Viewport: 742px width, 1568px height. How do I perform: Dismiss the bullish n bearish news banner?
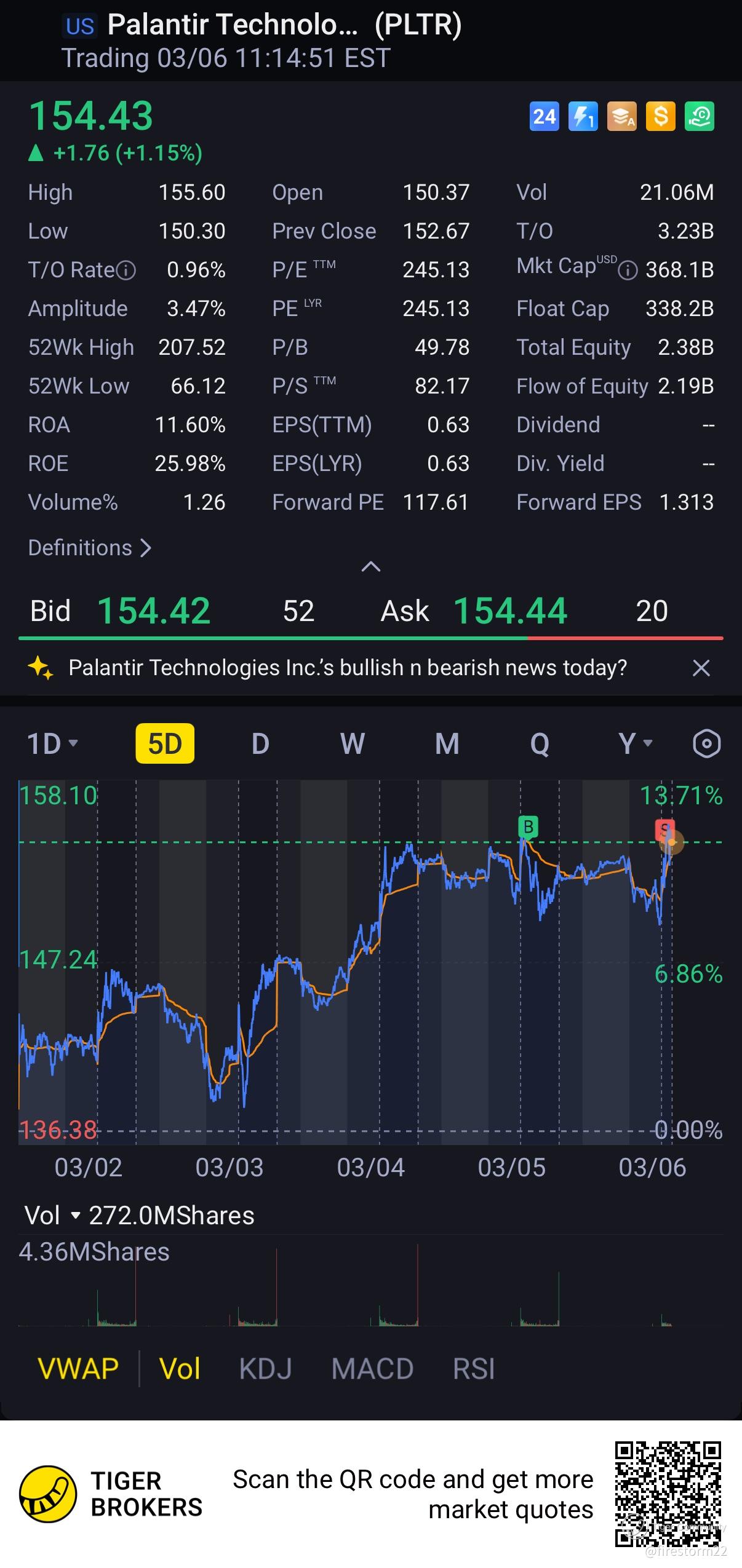coord(701,668)
